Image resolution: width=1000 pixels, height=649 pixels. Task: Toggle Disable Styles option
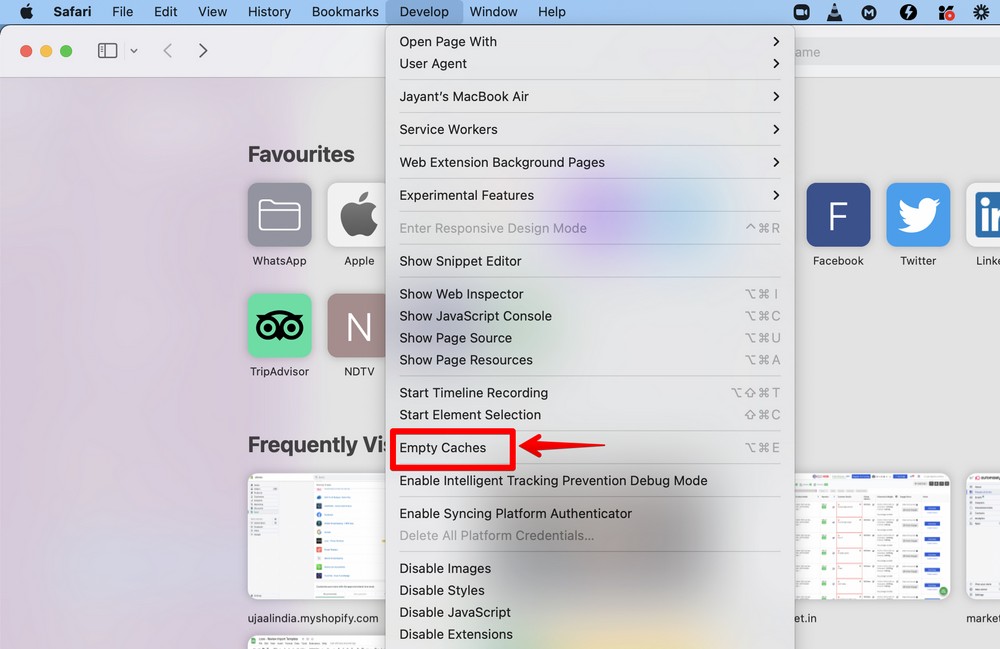point(589,590)
